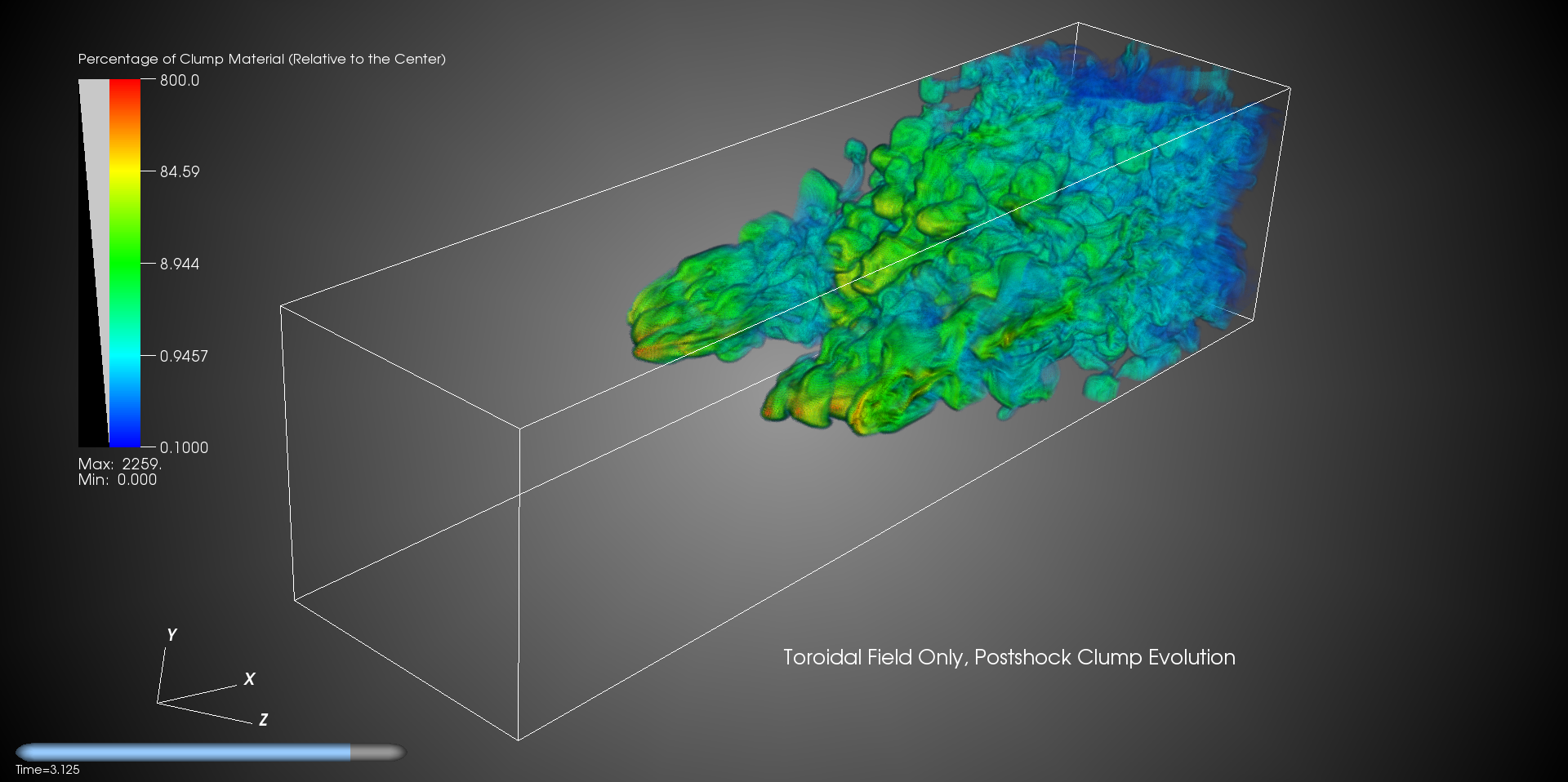Click legend value '0.9457'
This screenshot has width=1568, height=782.
(184, 356)
